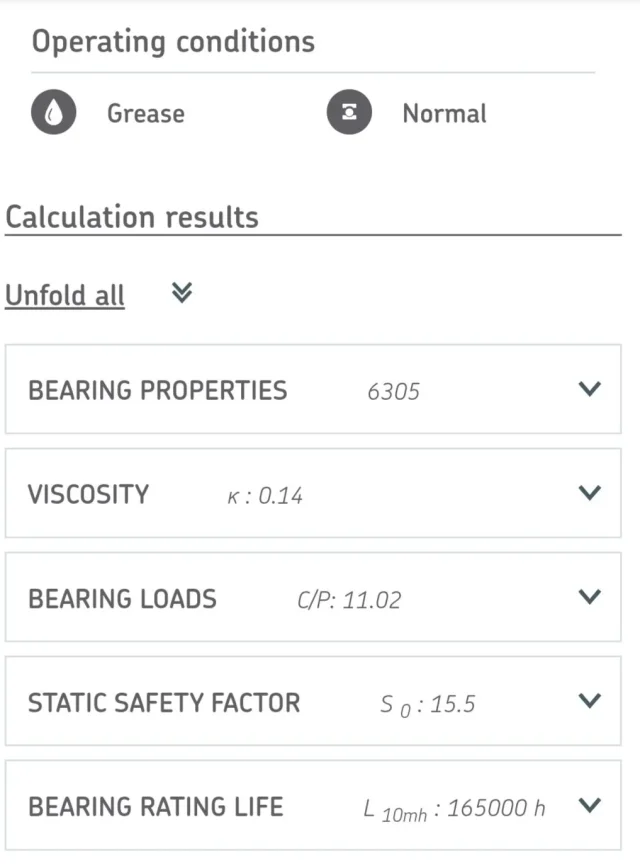The width and height of the screenshot is (640, 868).
Task: Expand the Viscosity section chevron
Action: point(590,493)
